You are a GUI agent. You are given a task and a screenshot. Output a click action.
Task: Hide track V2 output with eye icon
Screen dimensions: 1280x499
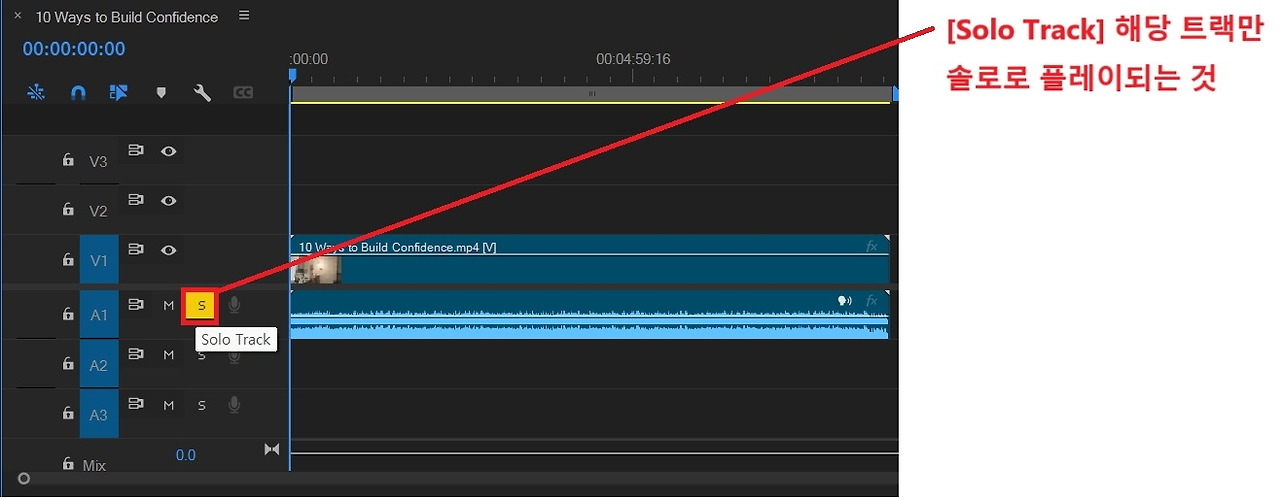[169, 201]
